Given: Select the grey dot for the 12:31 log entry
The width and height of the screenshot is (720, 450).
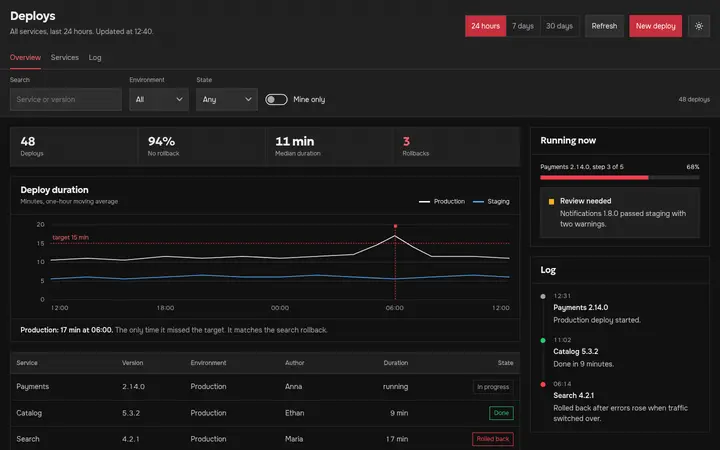Looking at the screenshot, I should click(543, 296).
